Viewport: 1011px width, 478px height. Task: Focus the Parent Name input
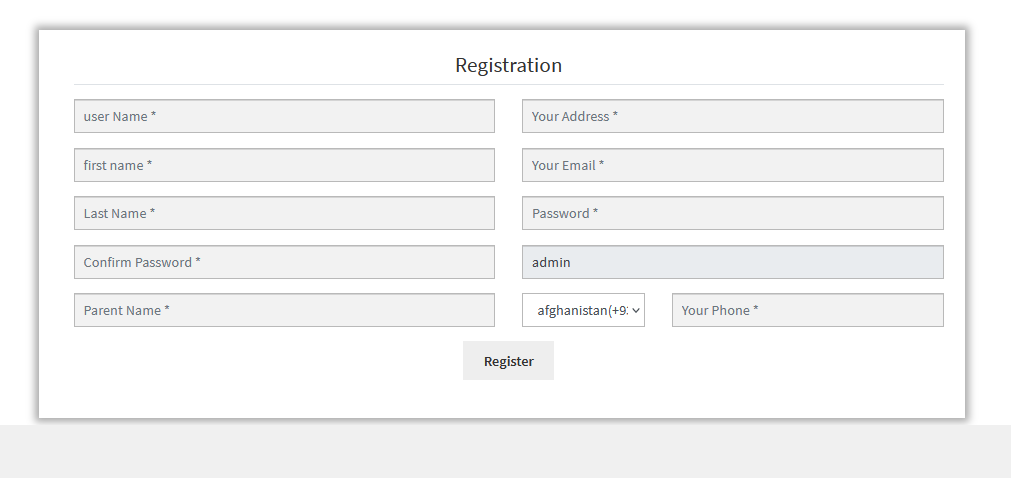coord(284,310)
